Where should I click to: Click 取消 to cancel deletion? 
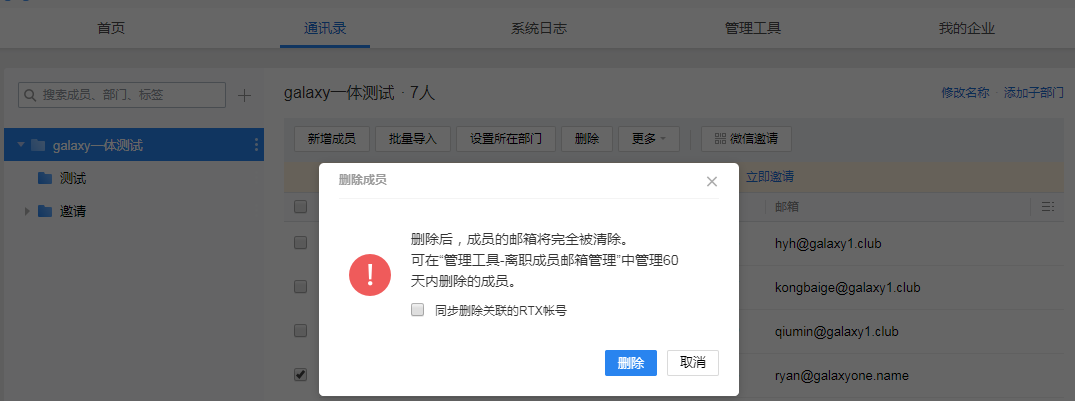click(x=692, y=363)
